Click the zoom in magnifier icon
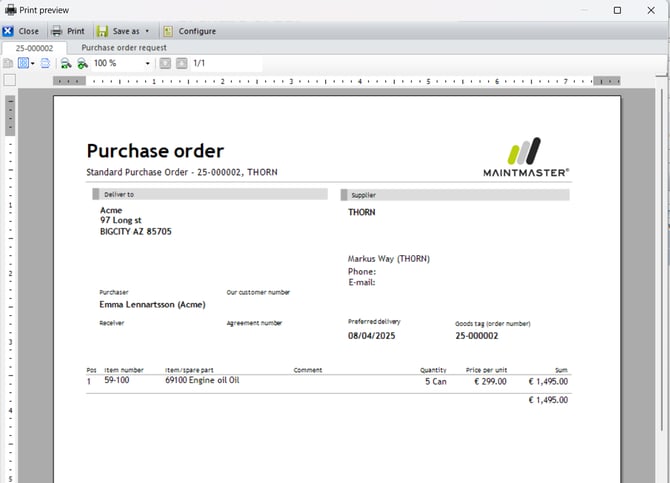Viewport: 670px width, 483px height. point(82,64)
